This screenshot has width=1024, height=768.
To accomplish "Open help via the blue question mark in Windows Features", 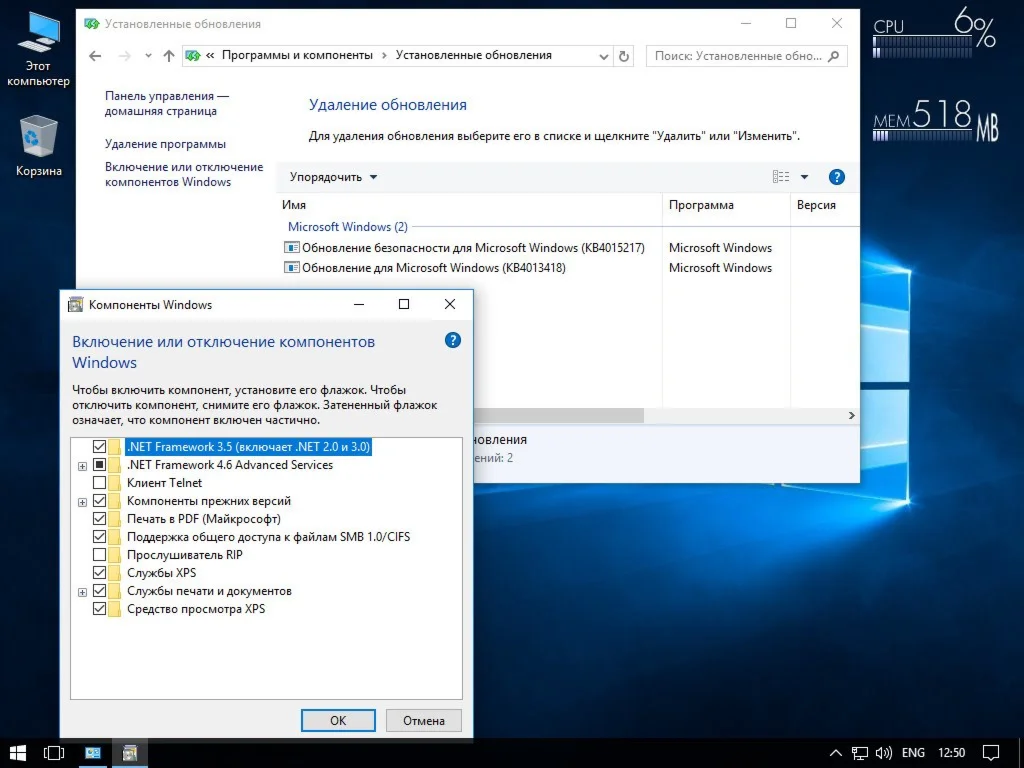I will click(x=453, y=341).
